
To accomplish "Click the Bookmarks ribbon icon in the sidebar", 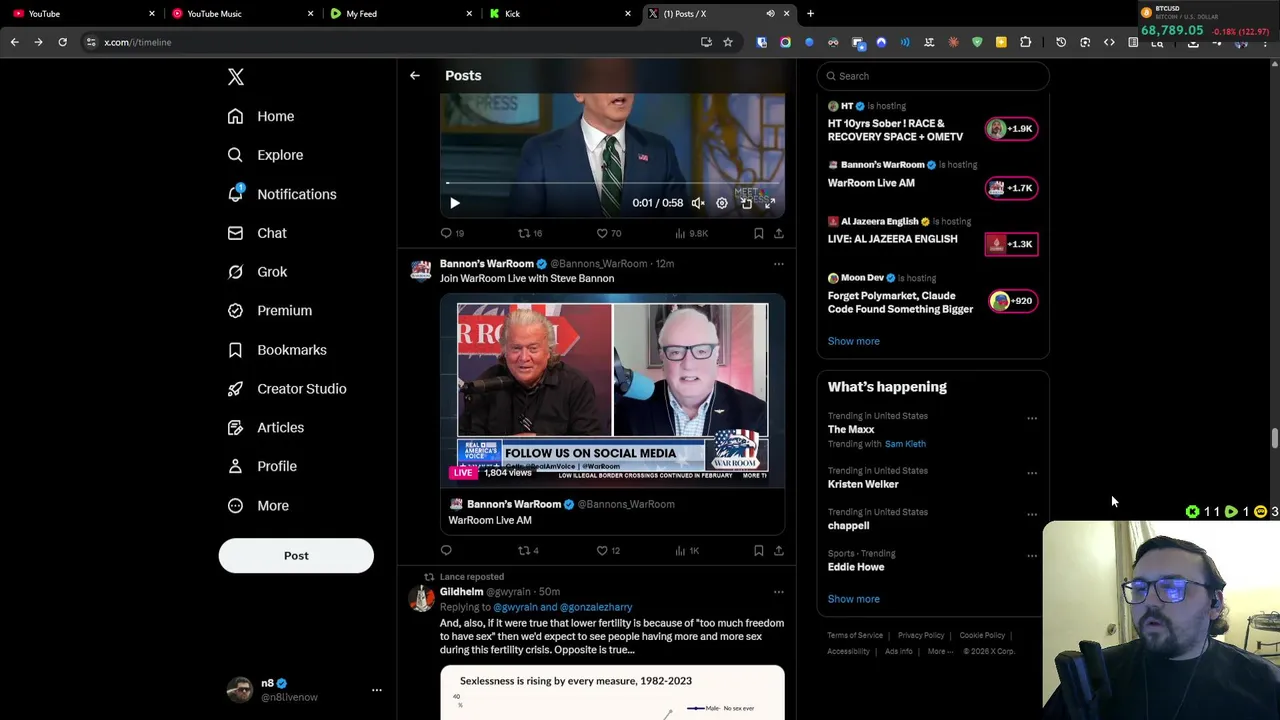I will 235,350.
